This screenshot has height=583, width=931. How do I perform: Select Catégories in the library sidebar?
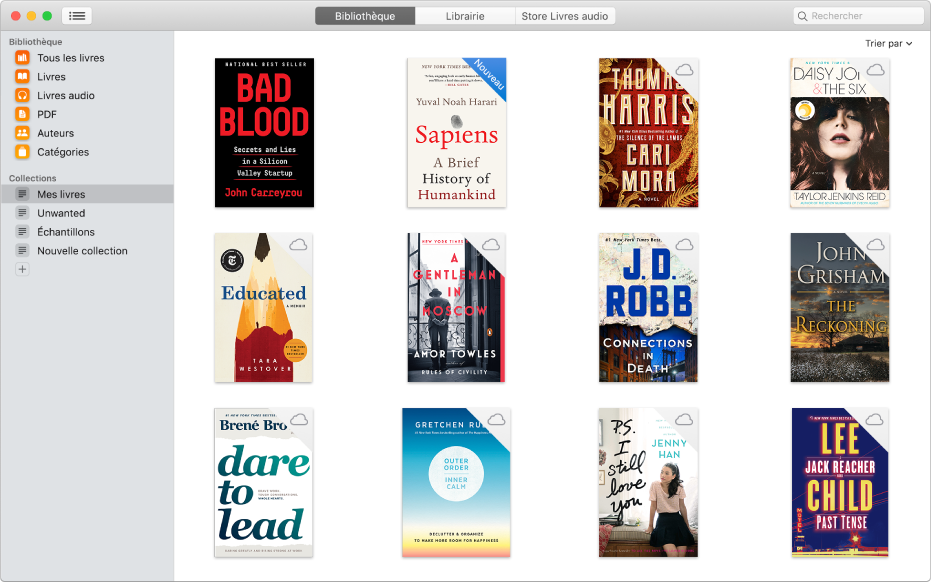(x=87, y=152)
